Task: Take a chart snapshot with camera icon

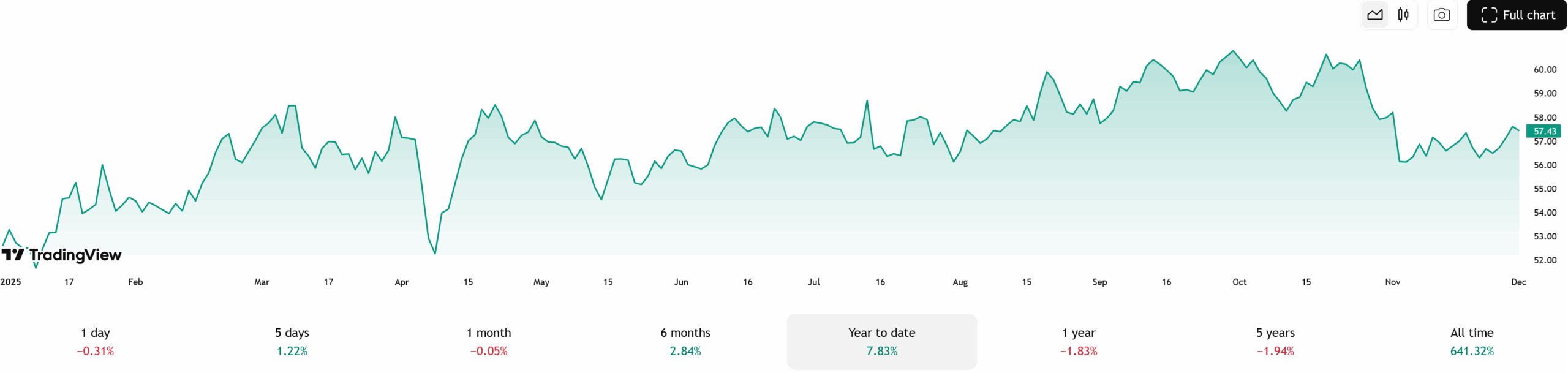Action: click(1442, 15)
